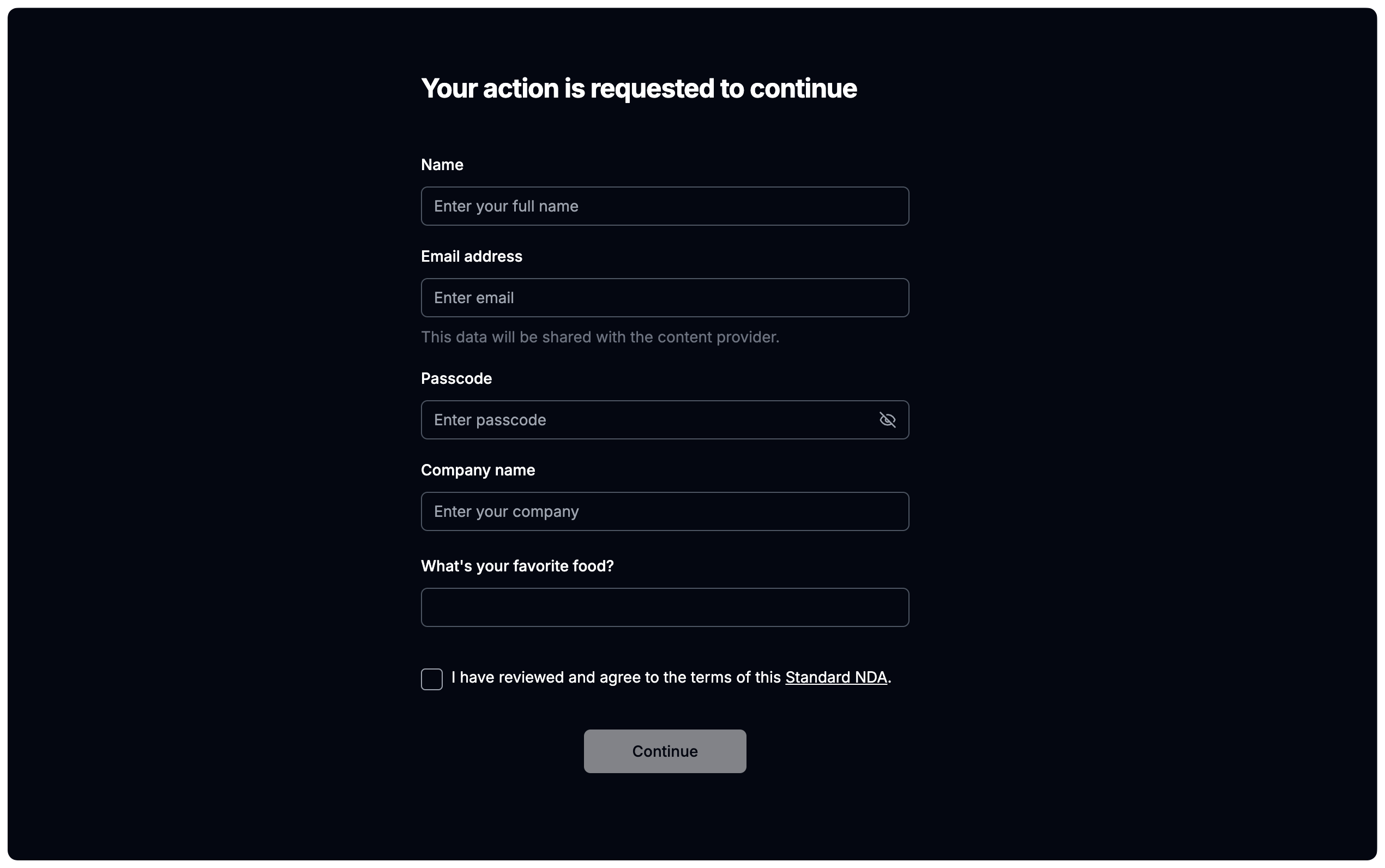Click the data sharing notice under email
Screen dimensions: 1385x868
click(x=600, y=337)
